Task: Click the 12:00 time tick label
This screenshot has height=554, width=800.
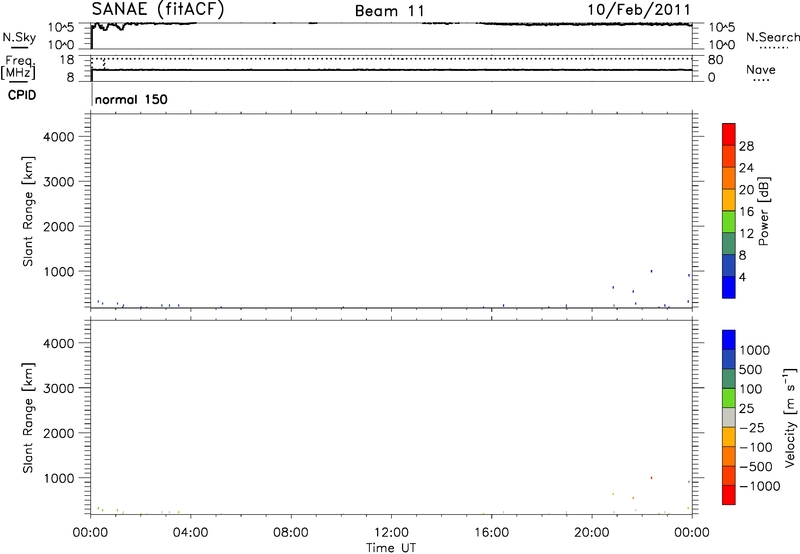Action: pos(391,533)
